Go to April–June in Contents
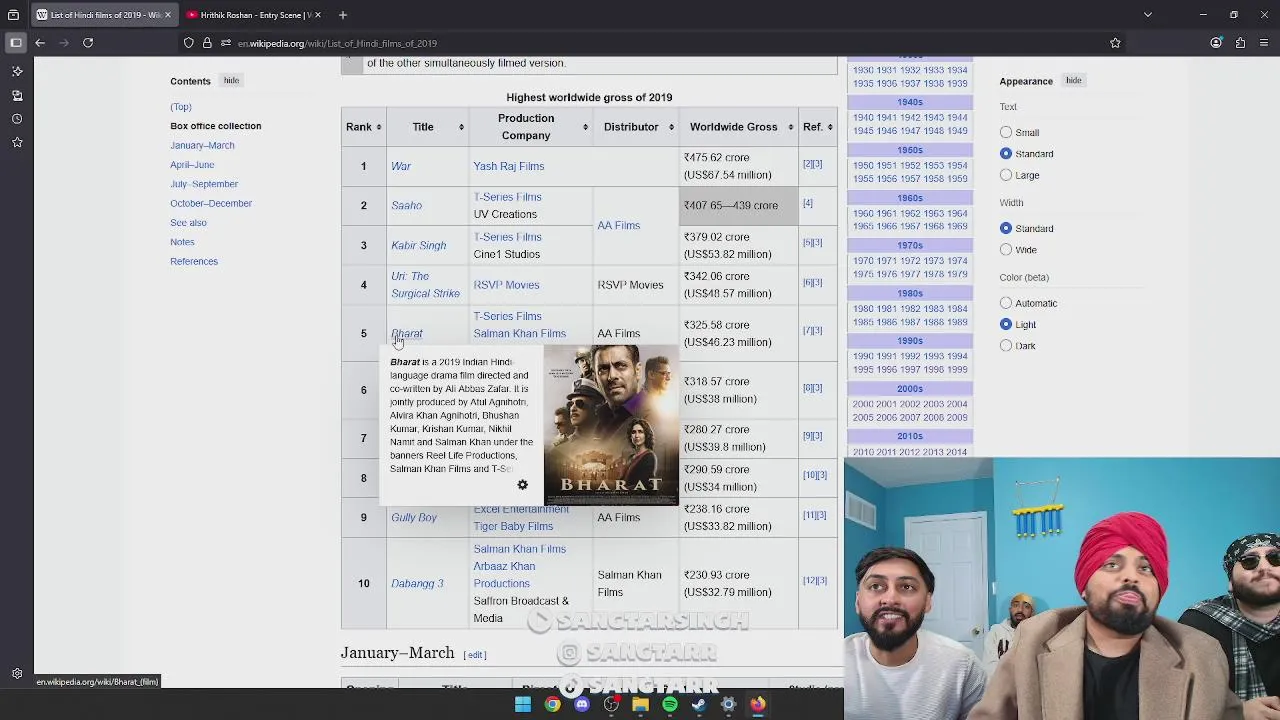Viewport: 1280px width, 720px height. 192,164
